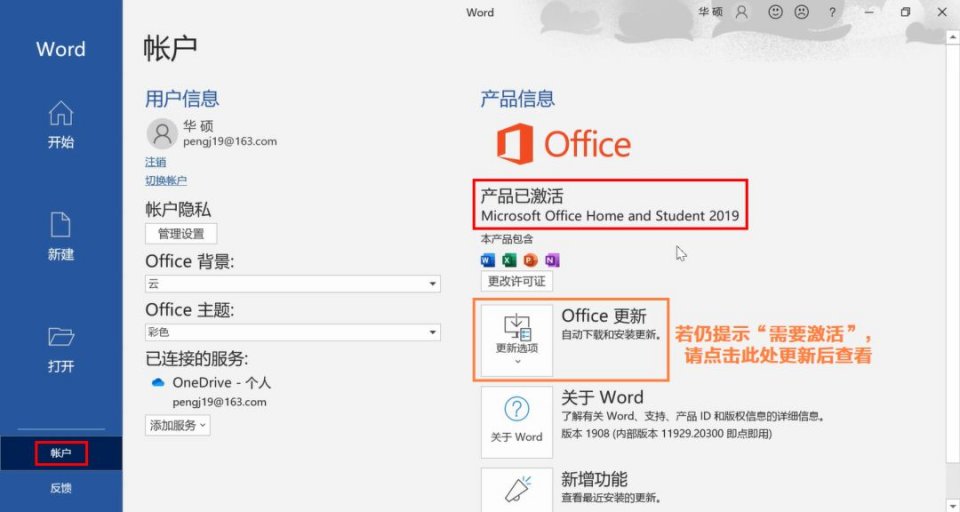Expand the 添加服务 dropdown button

pos(178,425)
